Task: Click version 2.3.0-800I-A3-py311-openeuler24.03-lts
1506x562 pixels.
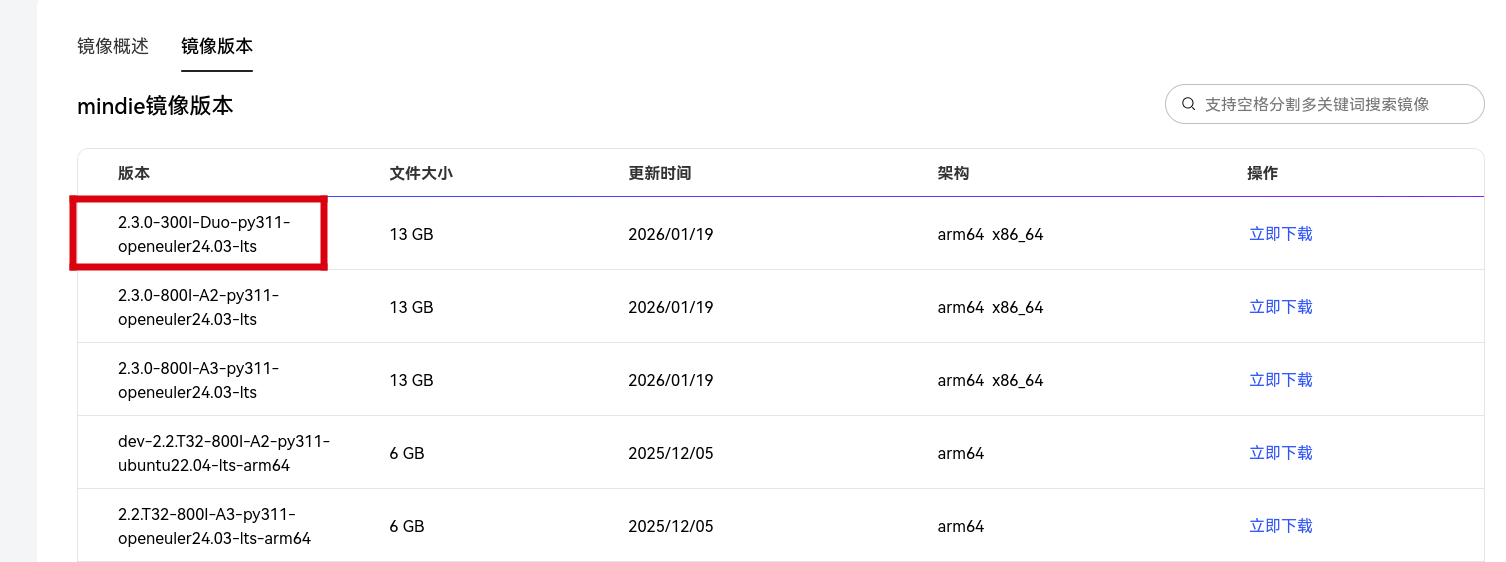Action: pos(198,380)
